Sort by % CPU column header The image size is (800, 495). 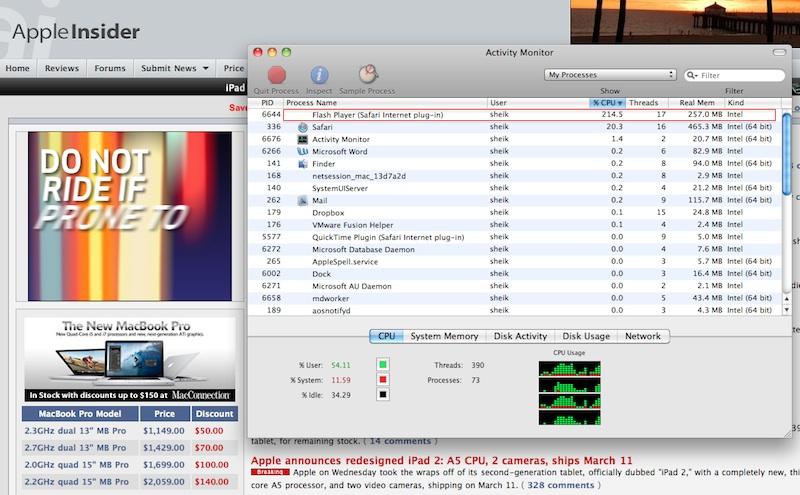pos(607,103)
